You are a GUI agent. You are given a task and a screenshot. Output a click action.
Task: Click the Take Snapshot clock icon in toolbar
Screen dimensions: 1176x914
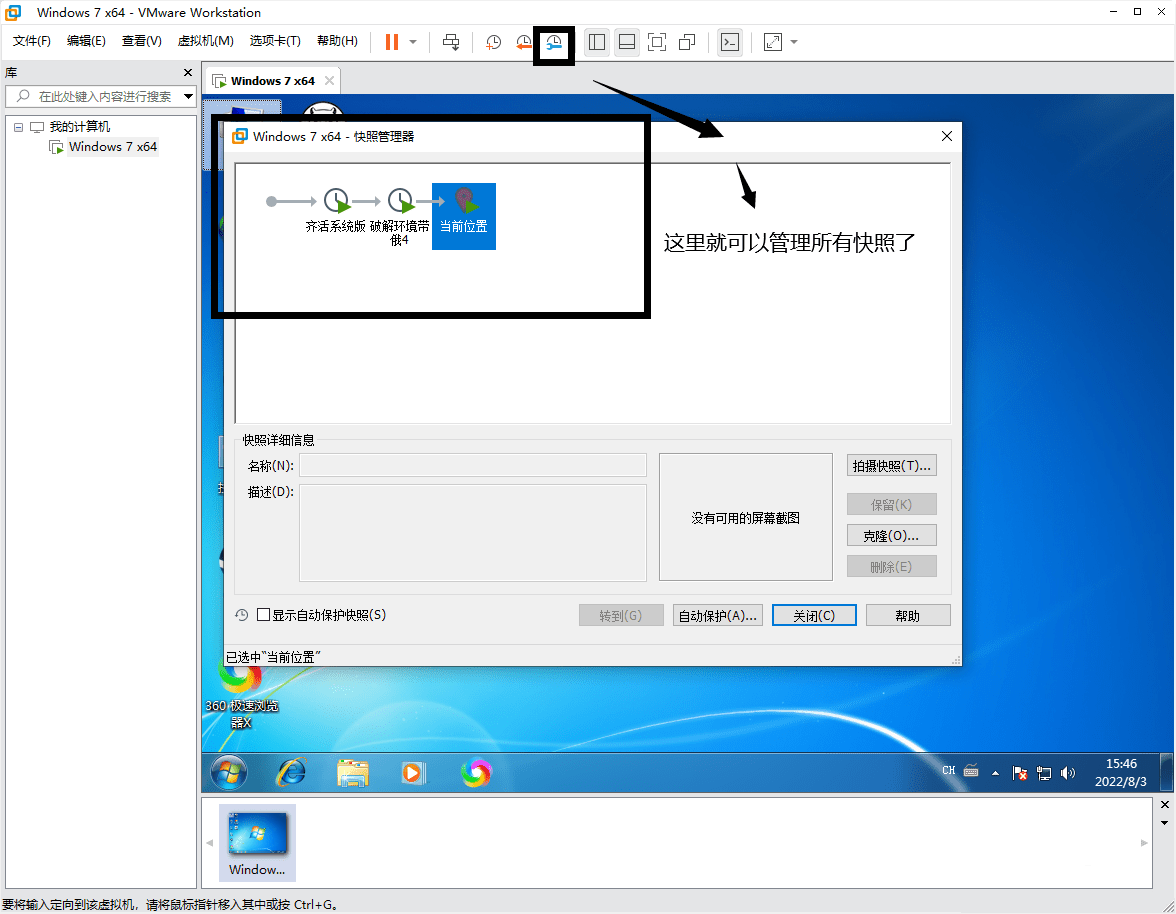[493, 42]
